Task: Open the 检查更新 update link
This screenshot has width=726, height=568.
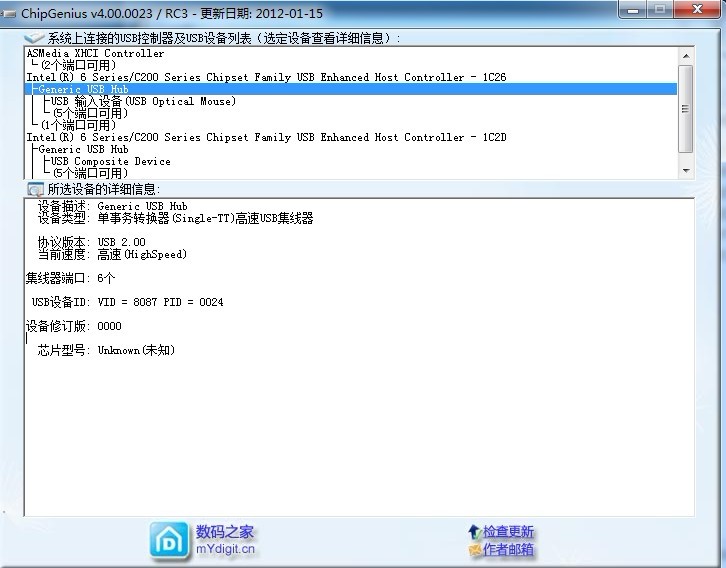Action: pos(508,531)
